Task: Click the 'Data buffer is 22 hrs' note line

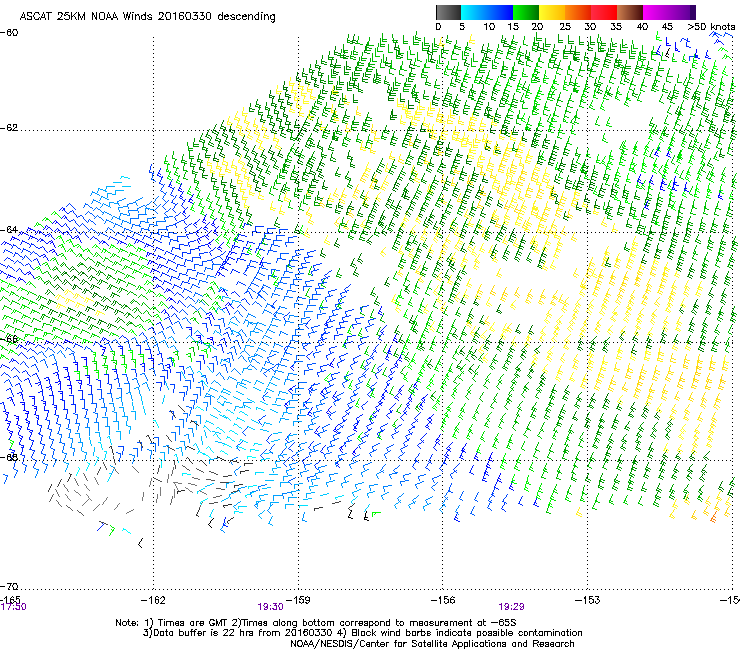Action: tap(362, 633)
